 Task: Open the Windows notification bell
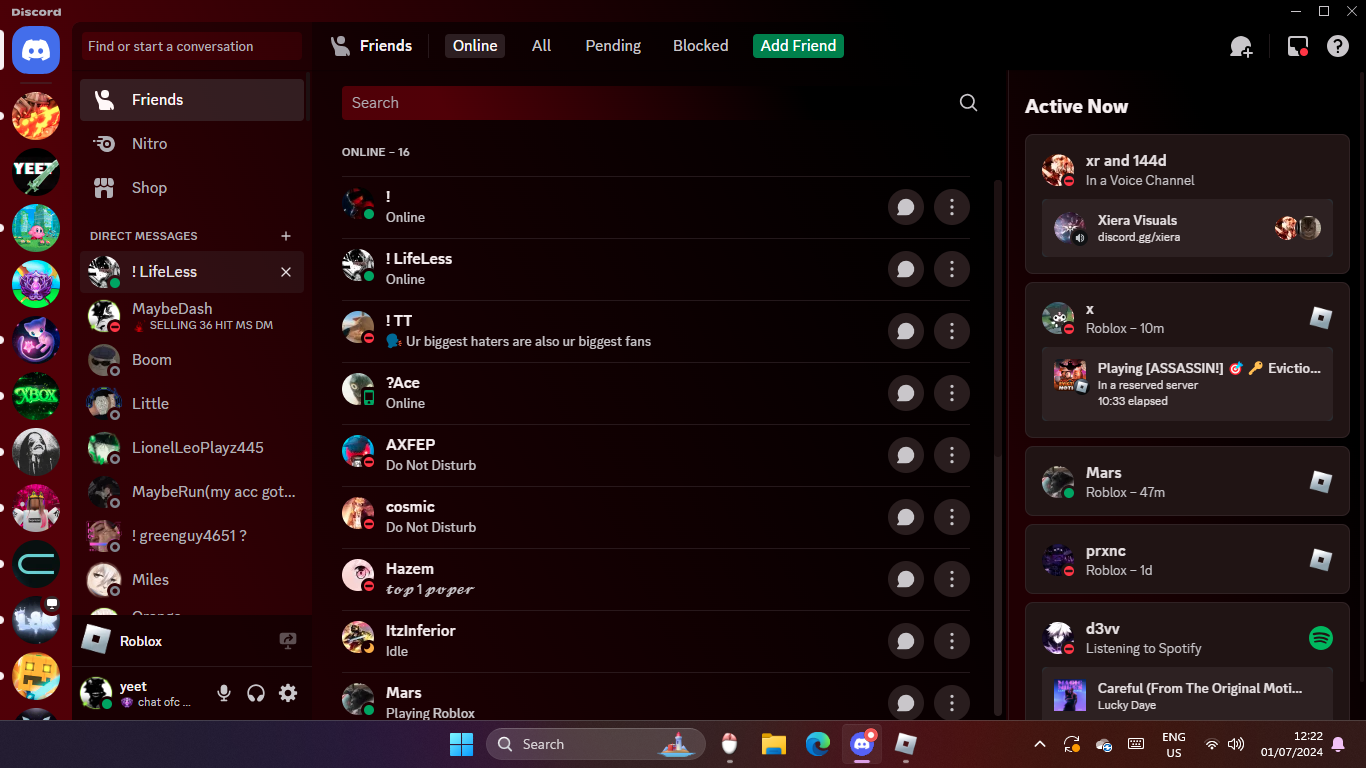[x=1338, y=744]
